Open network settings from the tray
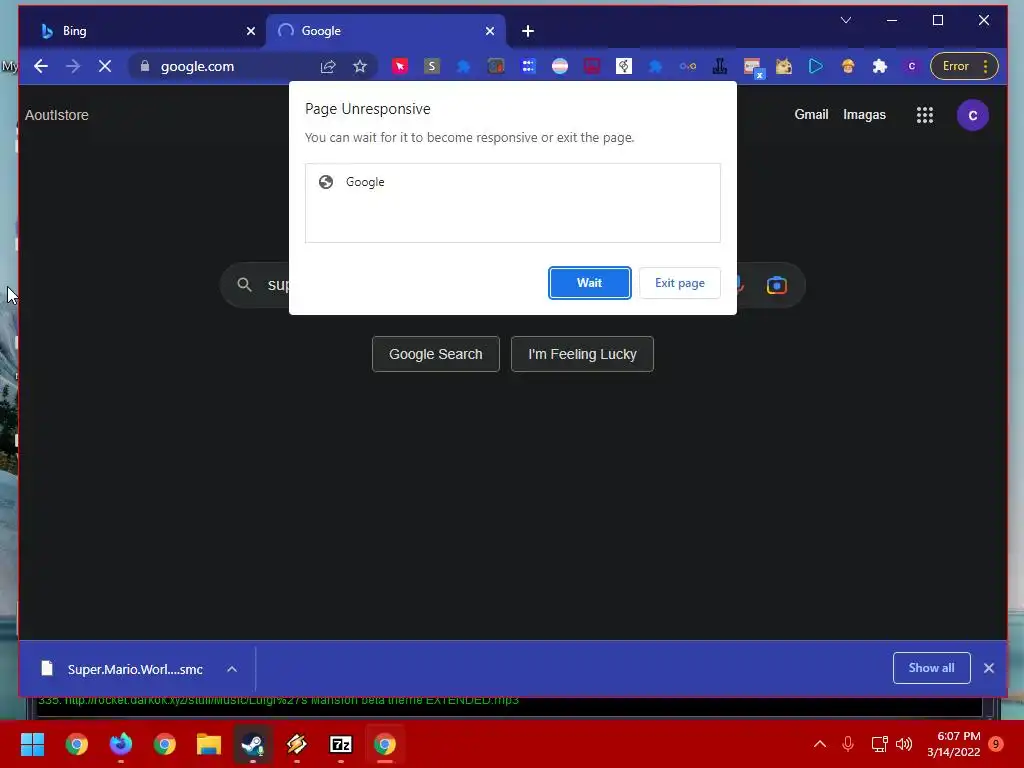1024x768 pixels. [x=879, y=744]
